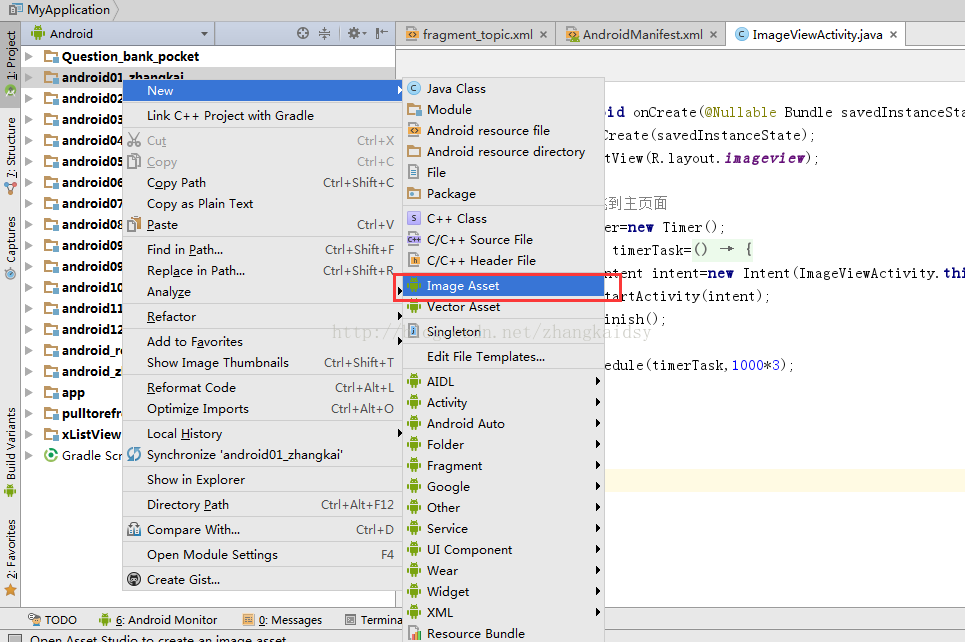Select Show in Explorer menu entry
This screenshot has height=642, width=965.
pyautogui.click(x=263, y=479)
